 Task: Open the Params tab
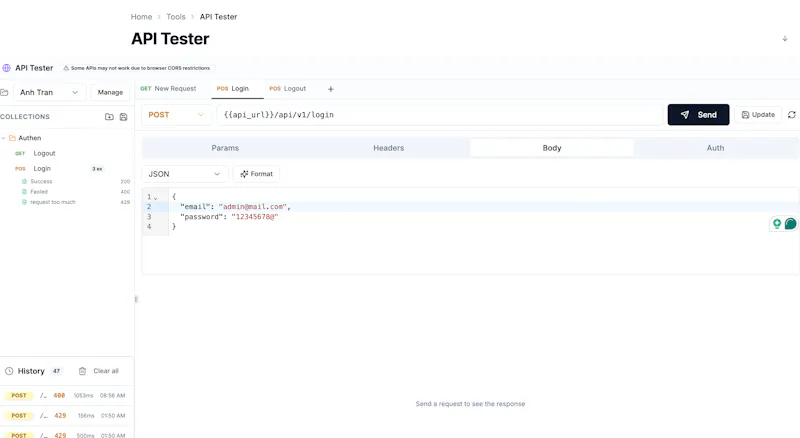click(225, 148)
